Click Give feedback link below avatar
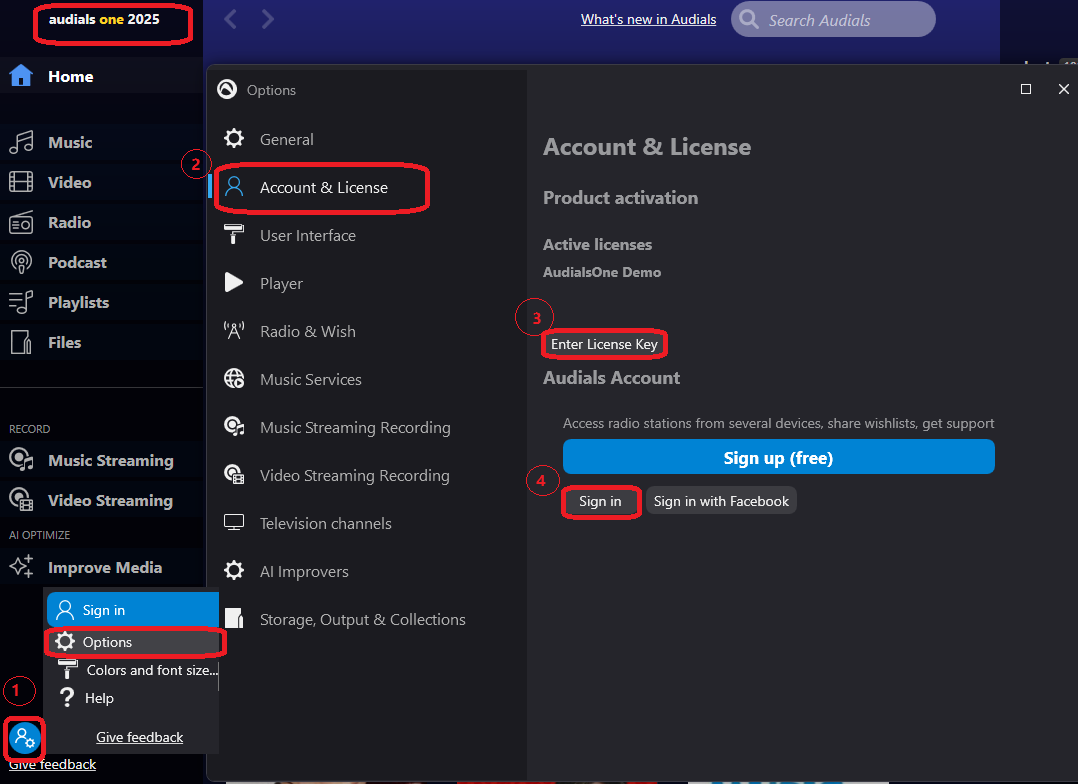1078x784 pixels. coord(52,764)
